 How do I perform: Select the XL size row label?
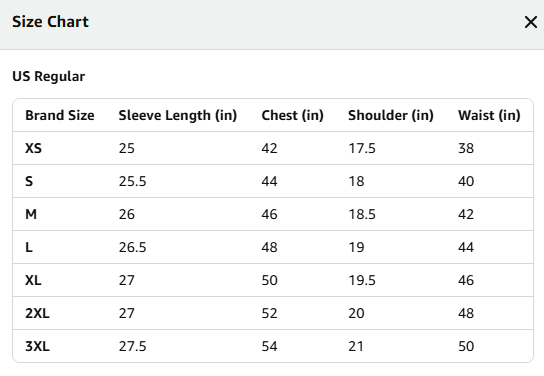(x=33, y=280)
